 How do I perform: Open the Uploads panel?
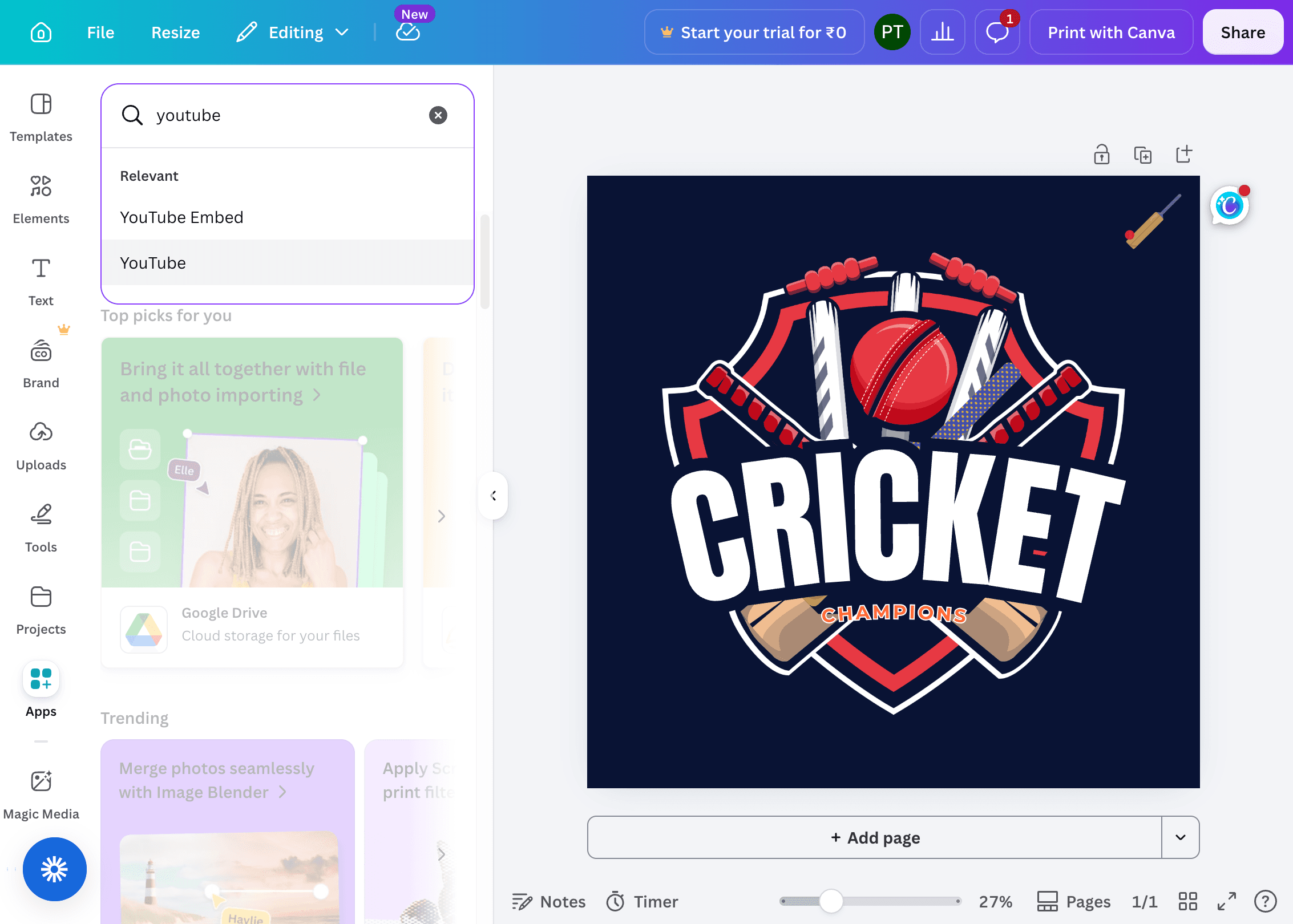coord(41,447)
